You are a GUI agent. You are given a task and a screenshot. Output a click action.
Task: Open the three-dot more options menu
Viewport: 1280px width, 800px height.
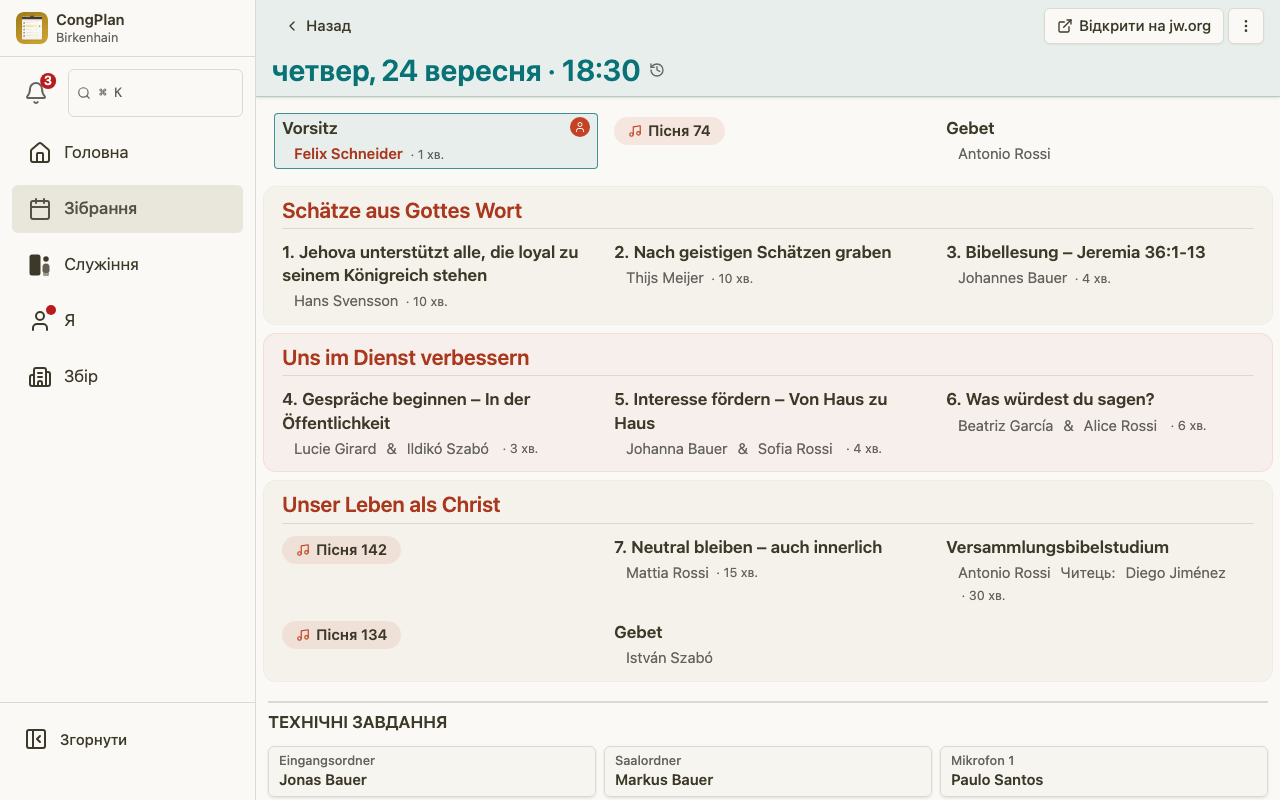pyautogui.click(x=1246, y=26)
